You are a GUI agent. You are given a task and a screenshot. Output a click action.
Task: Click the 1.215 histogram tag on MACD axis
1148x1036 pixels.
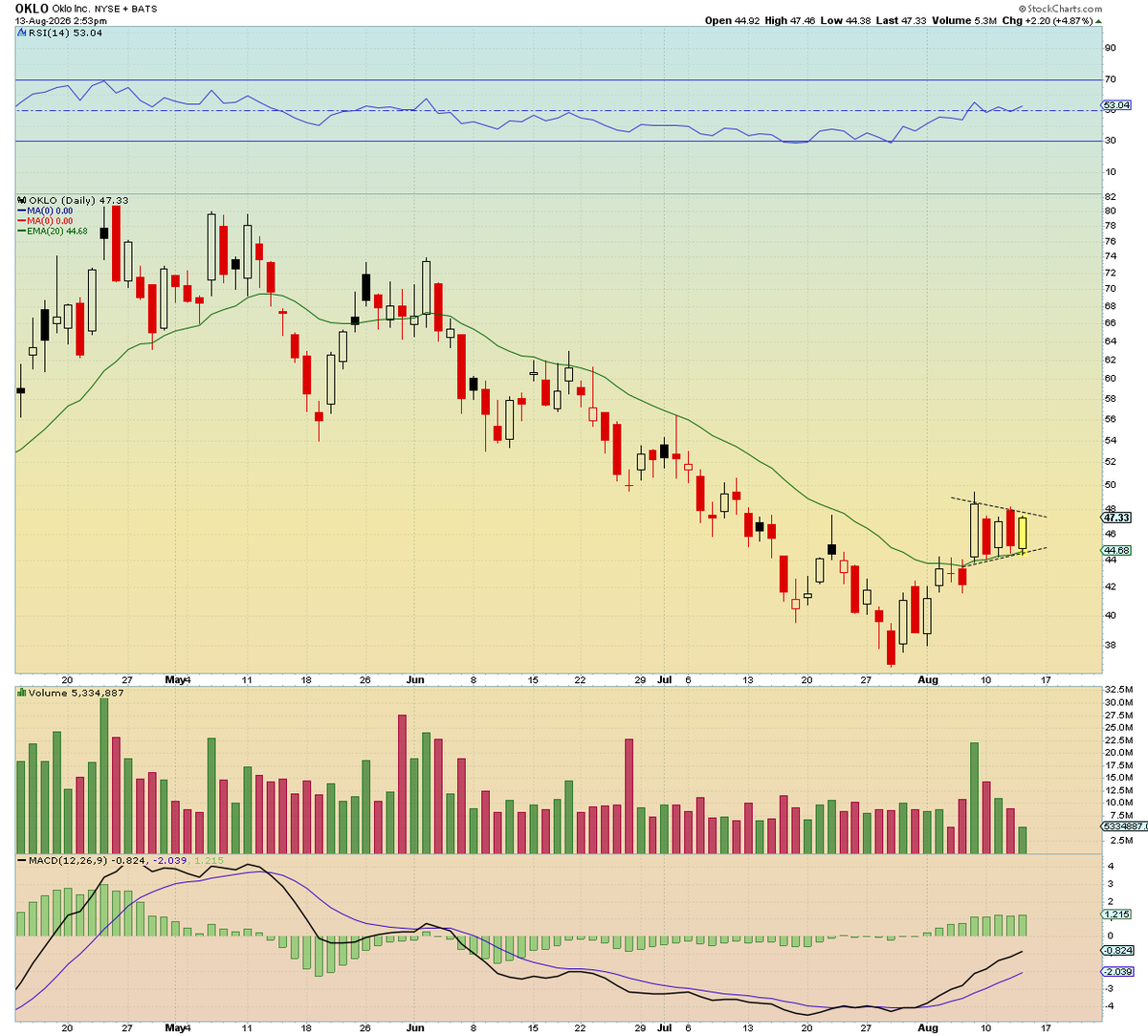tap(1116, 915)
